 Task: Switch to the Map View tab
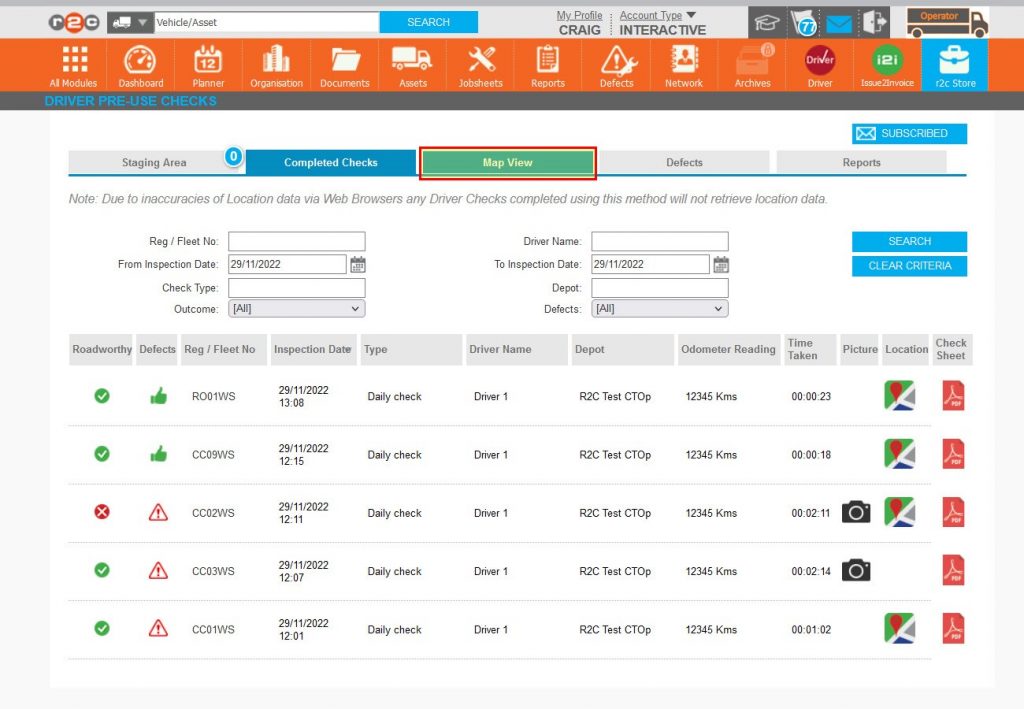508,162
